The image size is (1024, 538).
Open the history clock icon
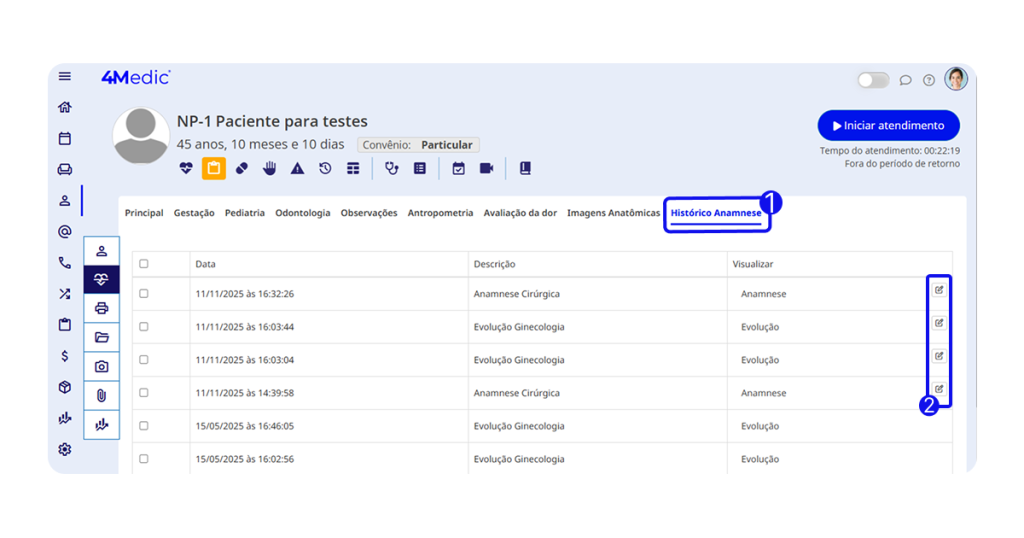pos(325,169)
